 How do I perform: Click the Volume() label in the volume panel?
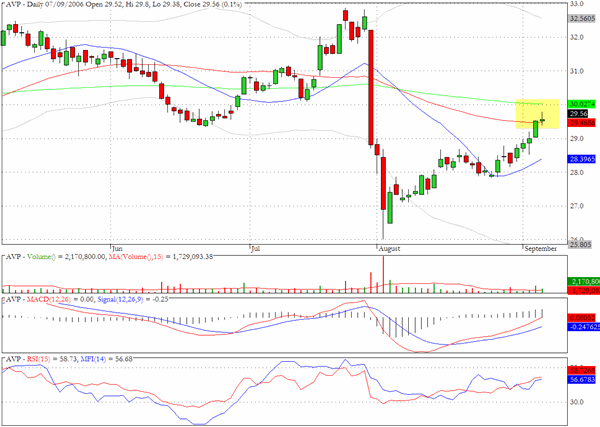click(39, 256)
